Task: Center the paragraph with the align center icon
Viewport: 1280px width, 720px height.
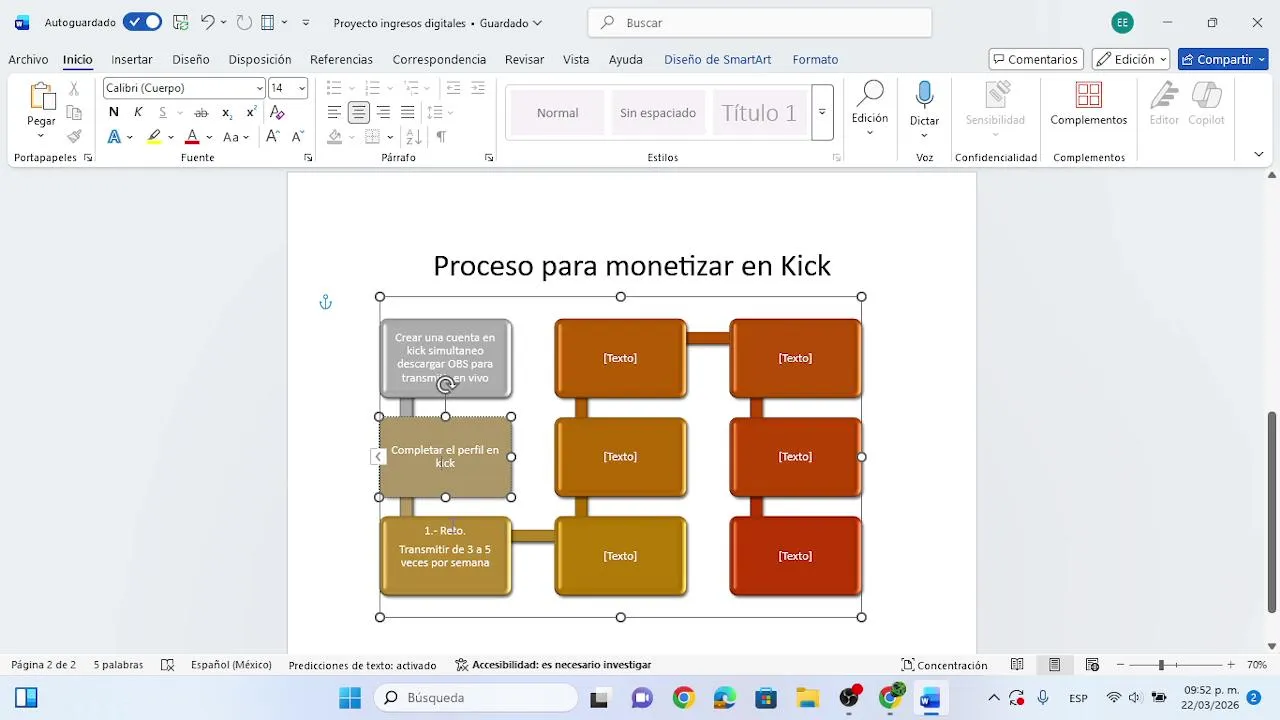Action: pyautogui.click(x=358, y=112)
